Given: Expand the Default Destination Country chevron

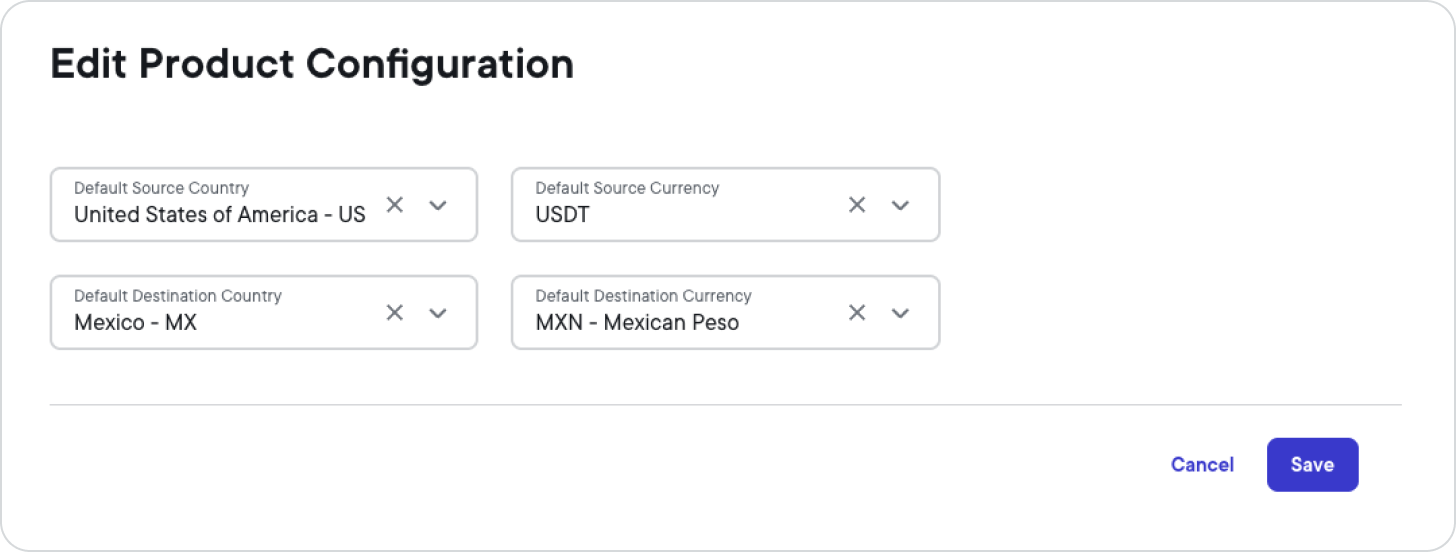Looking at the screenshot, I should pos(437,313).
